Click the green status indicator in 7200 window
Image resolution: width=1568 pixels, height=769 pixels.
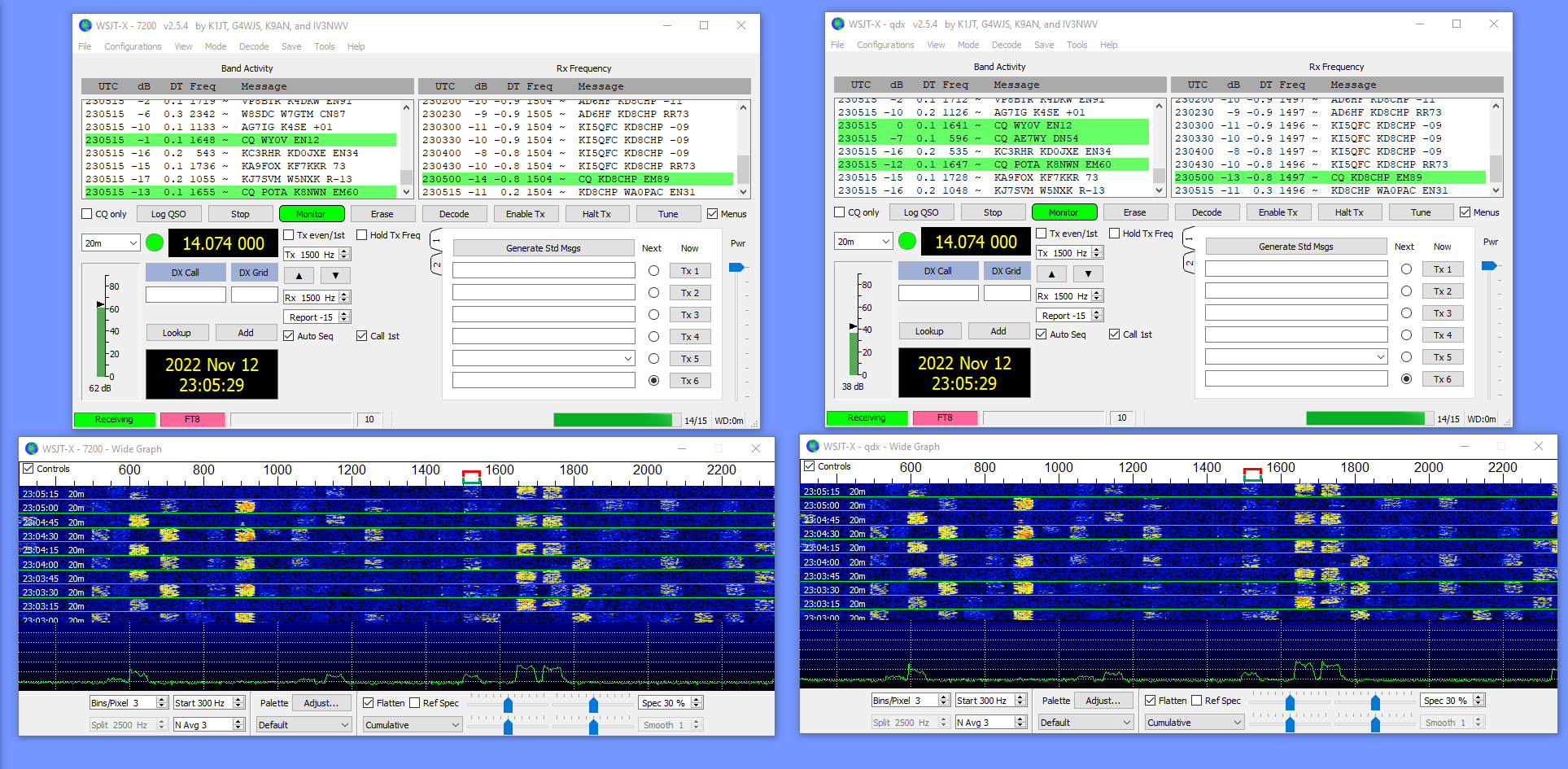[x=155, y=242]
